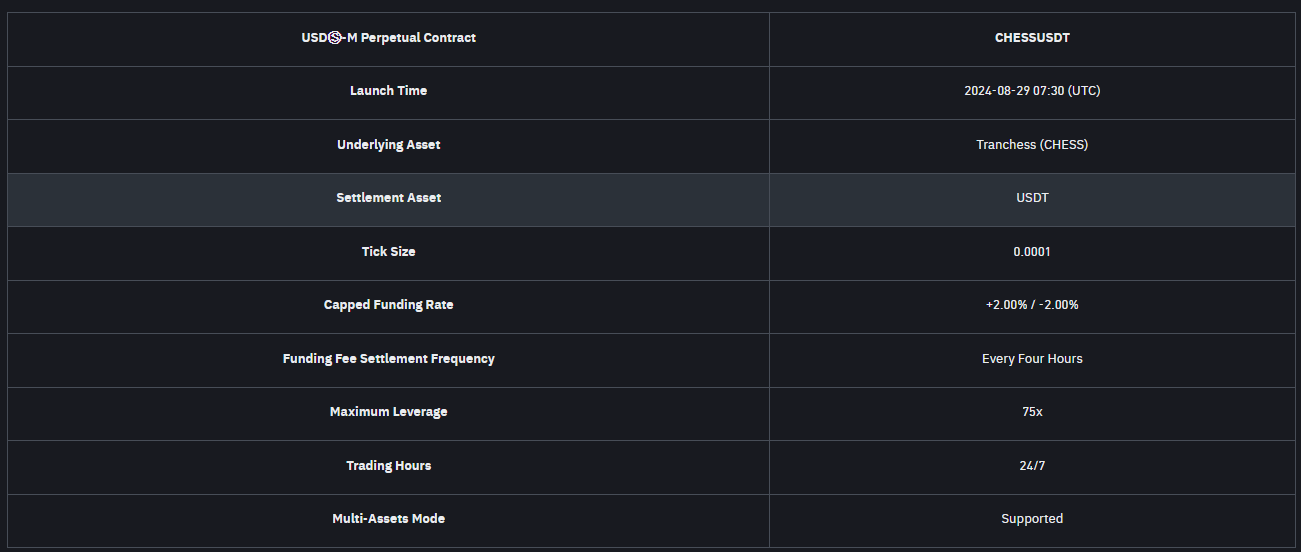
Task: Select the +2.00% / -2.00% value
Action: [x=1032, y=305]
